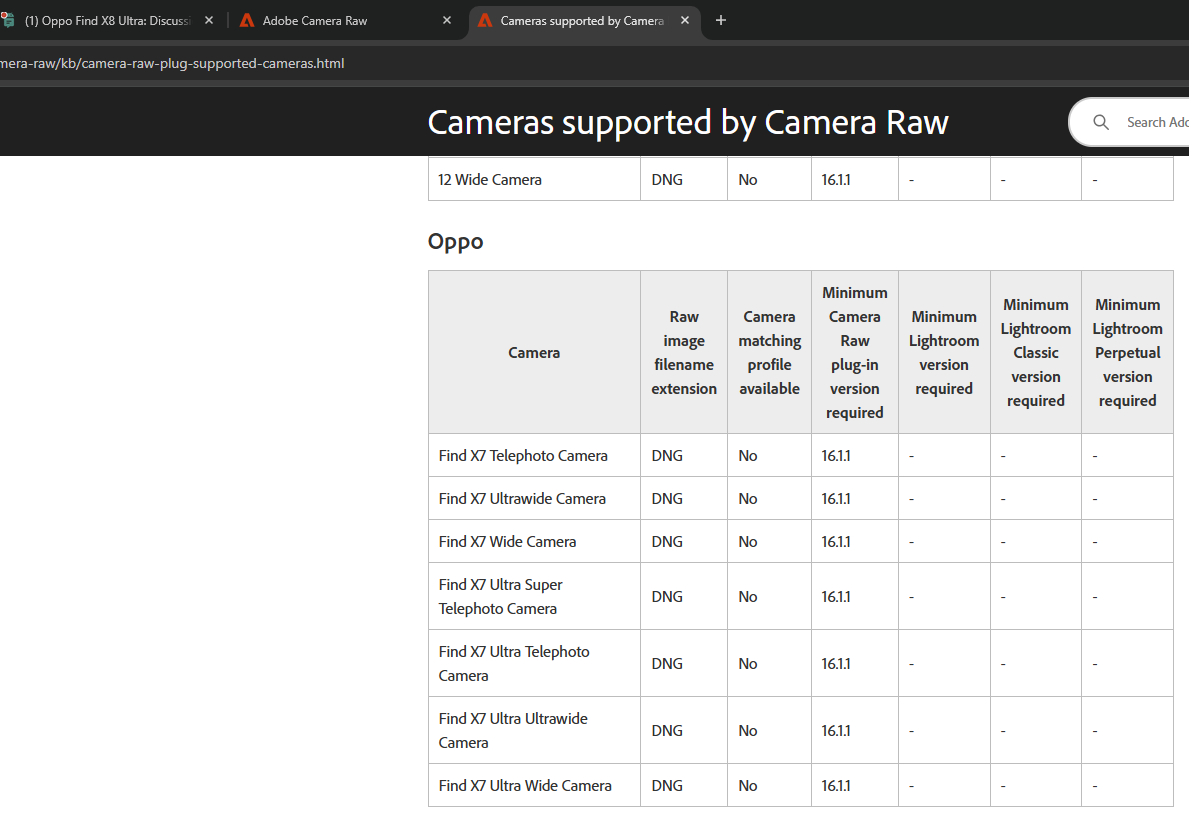Click the search magnifier icon

click(x=1101, y=122)
